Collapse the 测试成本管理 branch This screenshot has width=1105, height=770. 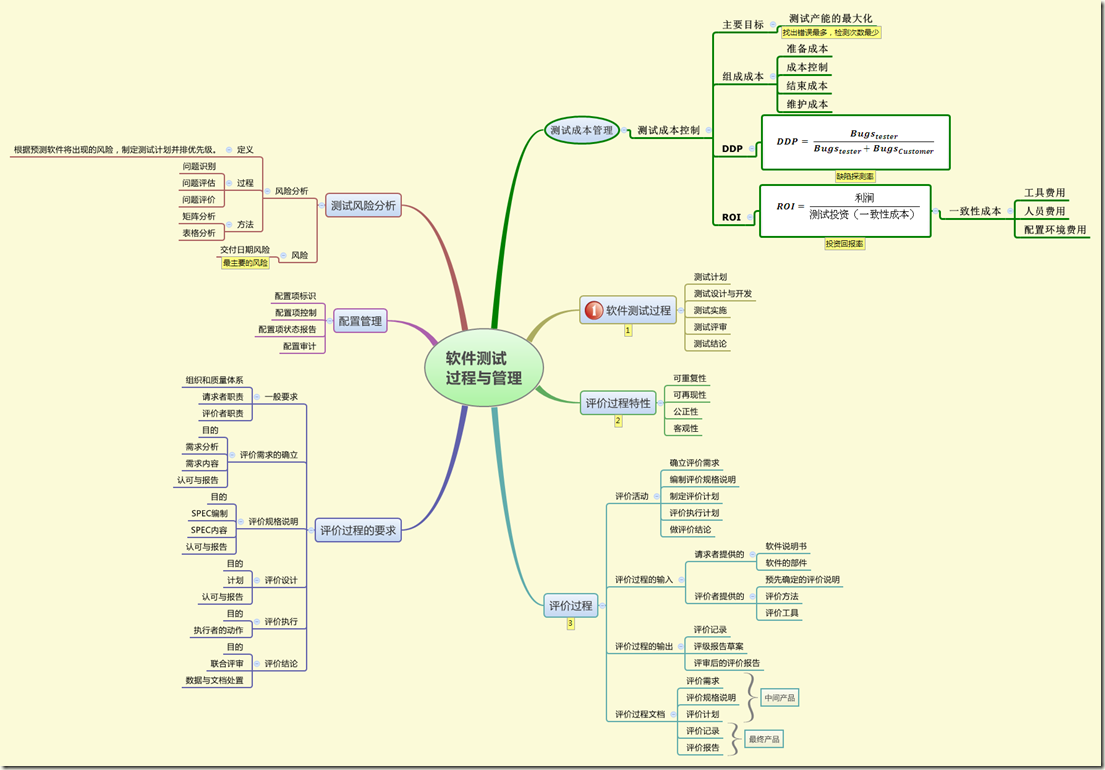point(624,130)
